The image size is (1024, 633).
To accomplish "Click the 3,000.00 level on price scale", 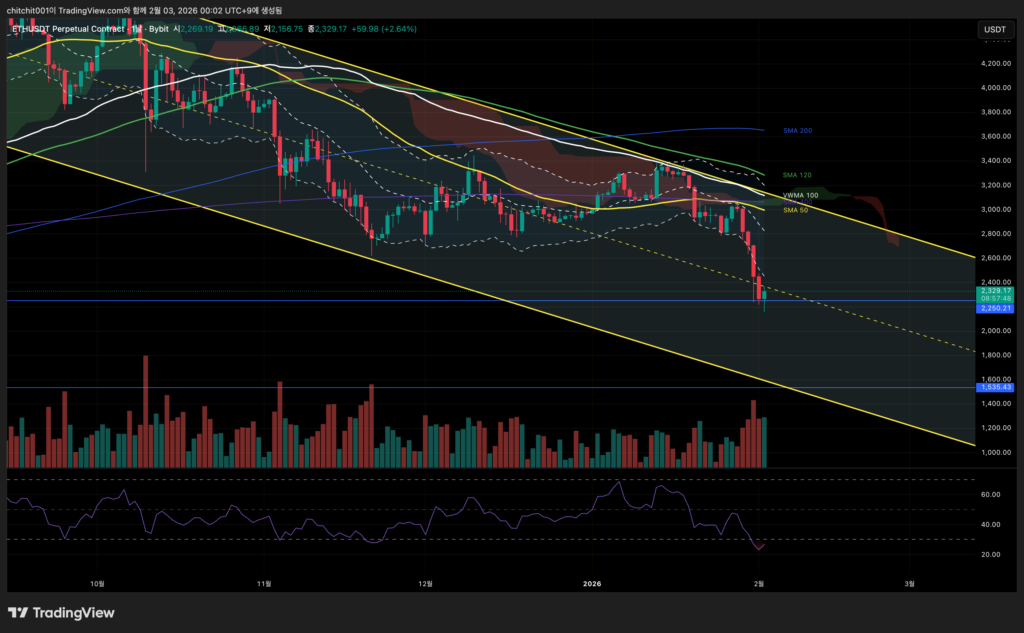I will pos(995,210).
